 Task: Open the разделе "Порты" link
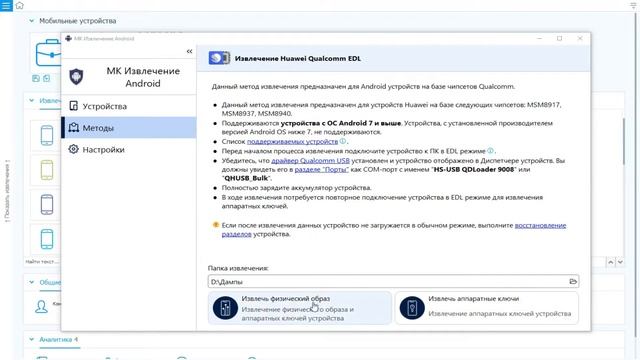tap(322, 169)
